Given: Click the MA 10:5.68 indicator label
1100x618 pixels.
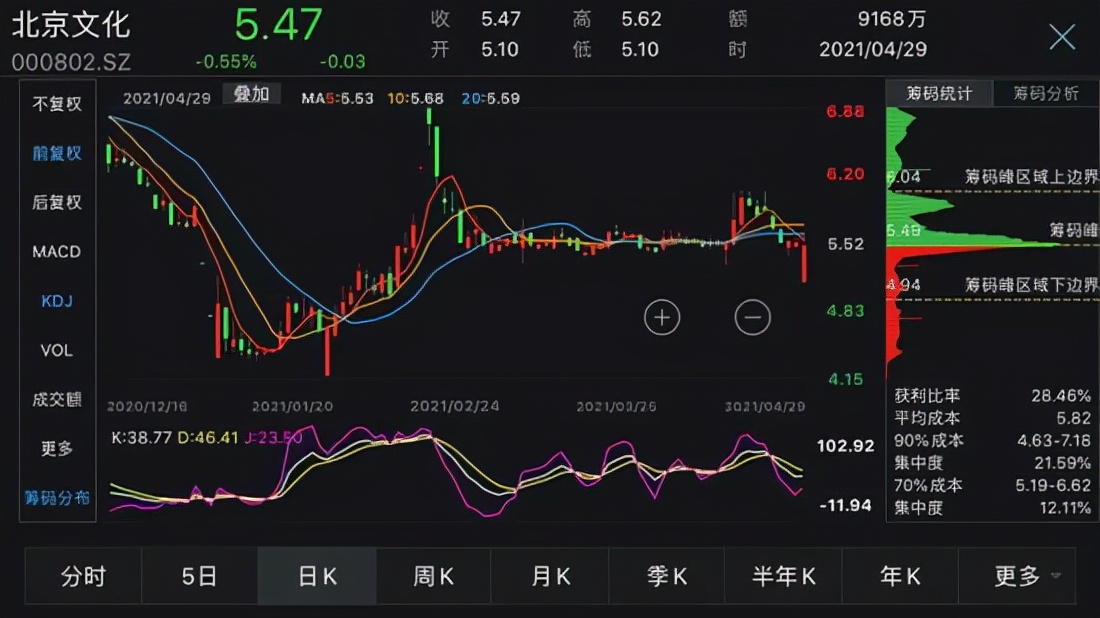Looking at the screenshot, I should [415, 98].
